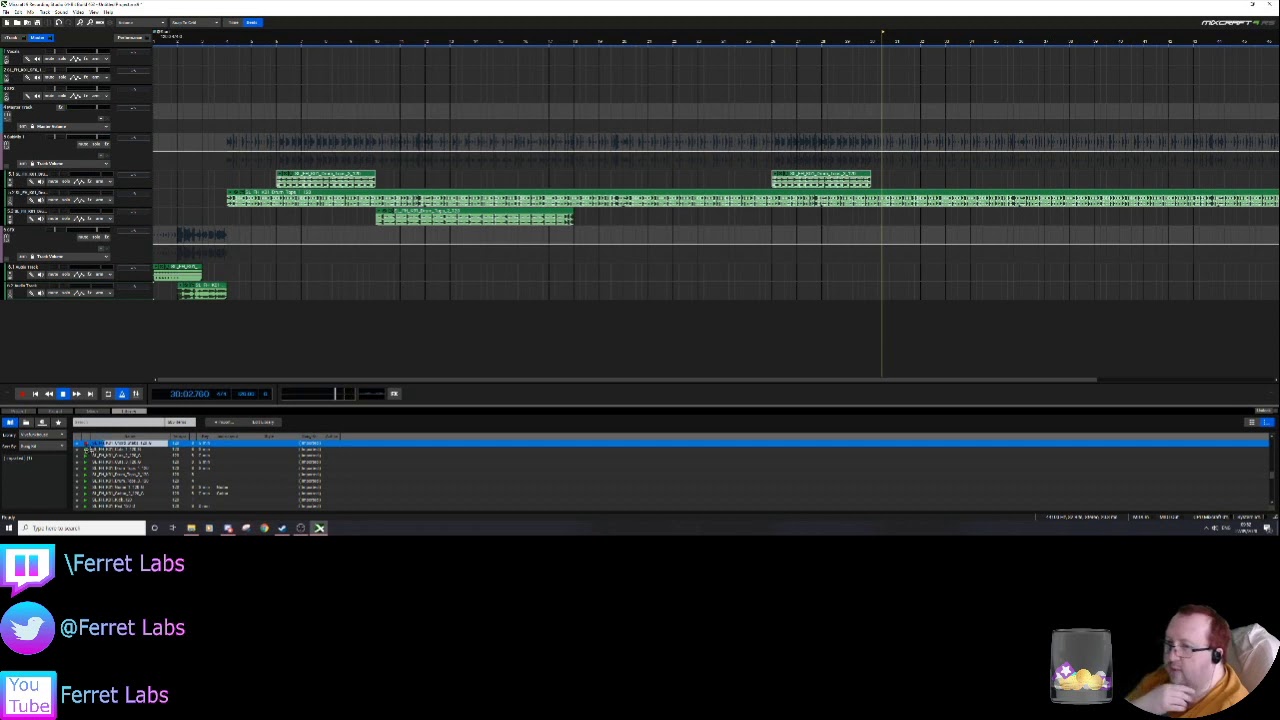Click the Performance button
The image size is (1280, 720).
click(131, 38)
